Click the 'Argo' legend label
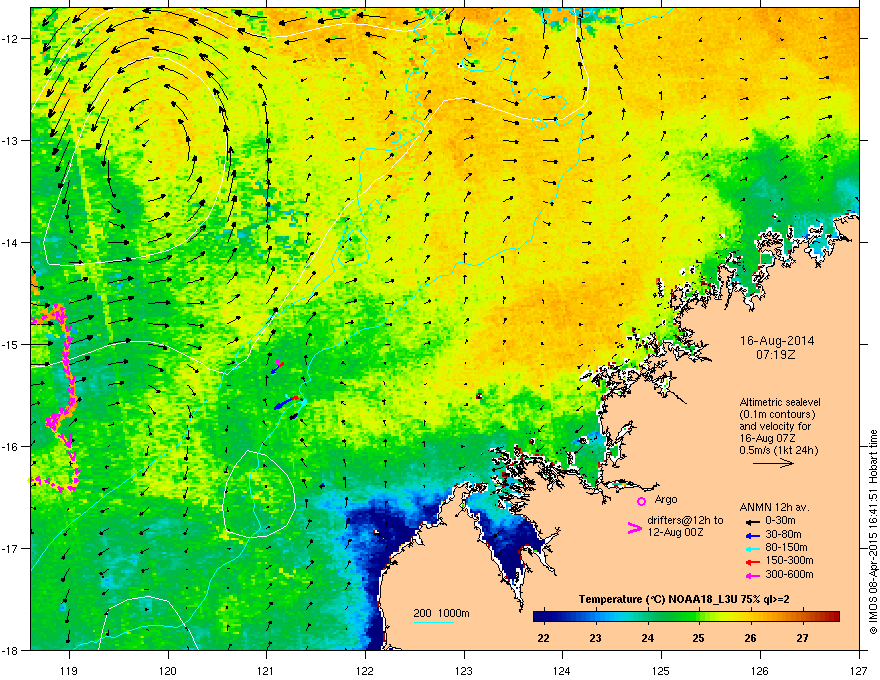Viewport: 880px width, 680px height. 666,499
